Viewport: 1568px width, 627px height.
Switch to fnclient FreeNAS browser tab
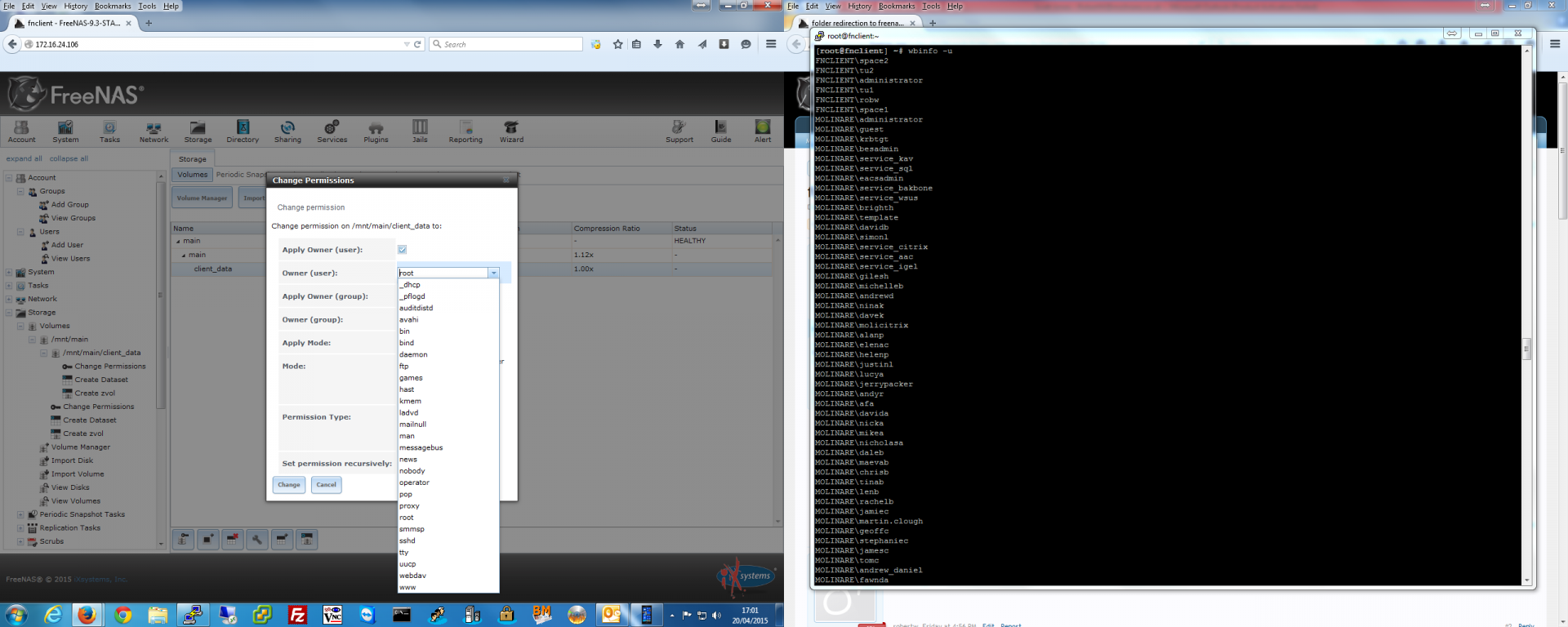[73, 23]
